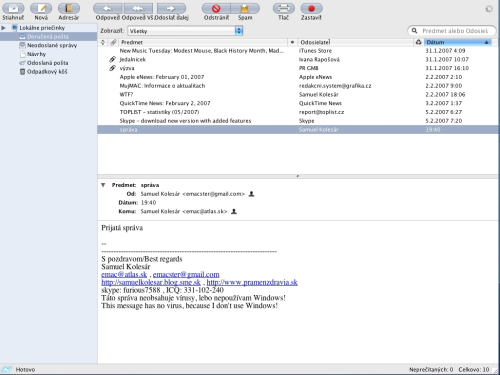Open the Zobraziť Všetky dropdown
The image size is (500, 375).
point(185,31)
